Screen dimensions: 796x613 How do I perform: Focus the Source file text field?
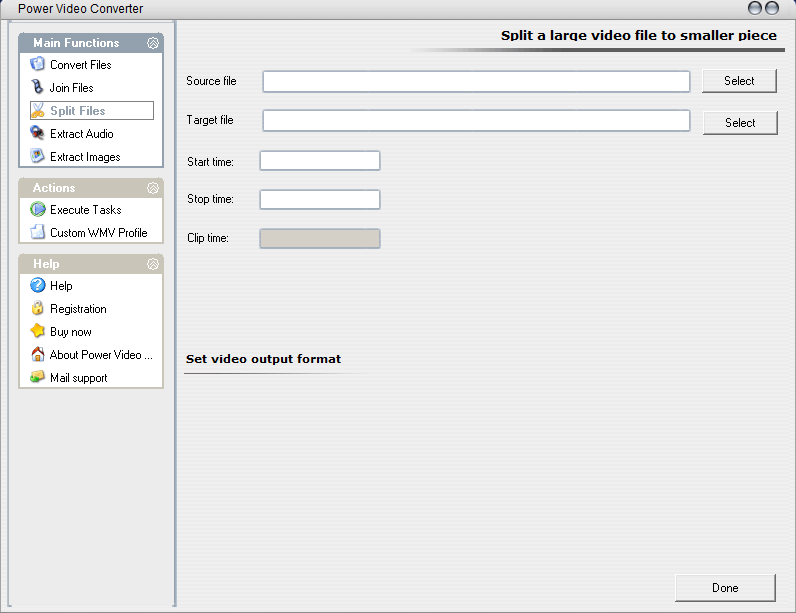(x=476, y=81)
